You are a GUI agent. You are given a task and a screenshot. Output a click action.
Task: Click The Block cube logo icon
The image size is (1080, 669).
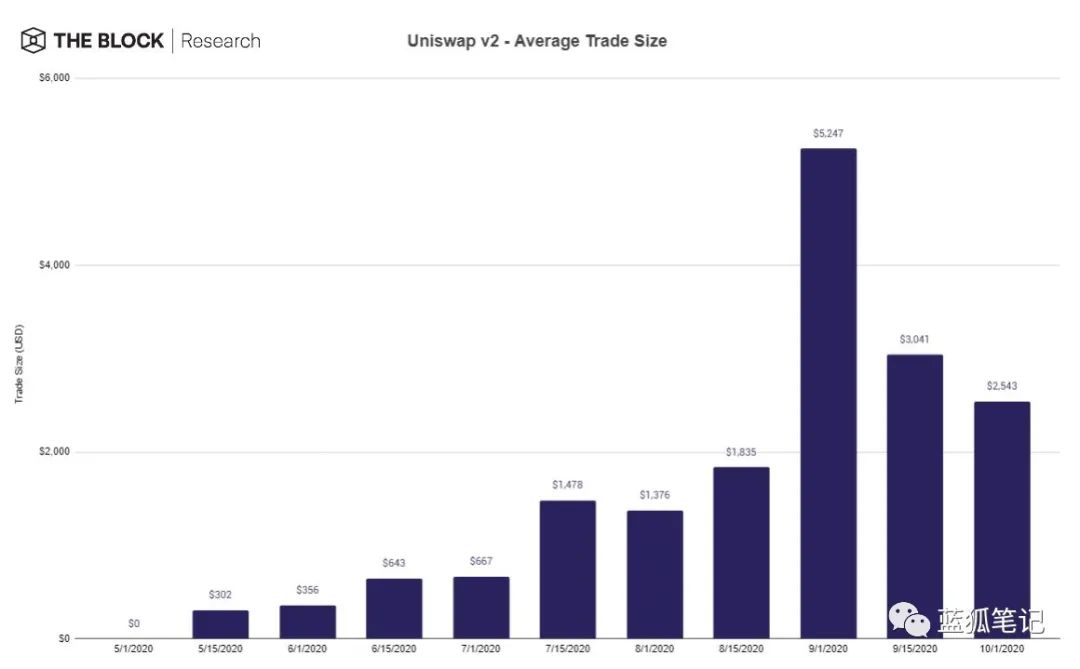(x=33, y=41)
